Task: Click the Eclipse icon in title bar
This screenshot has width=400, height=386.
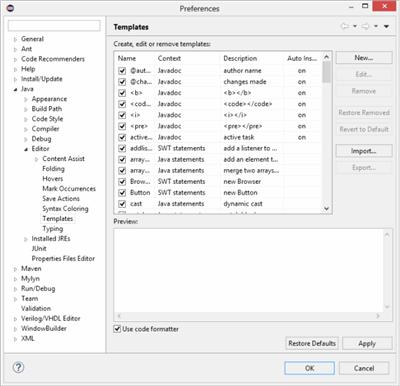Action: point(10,8)
